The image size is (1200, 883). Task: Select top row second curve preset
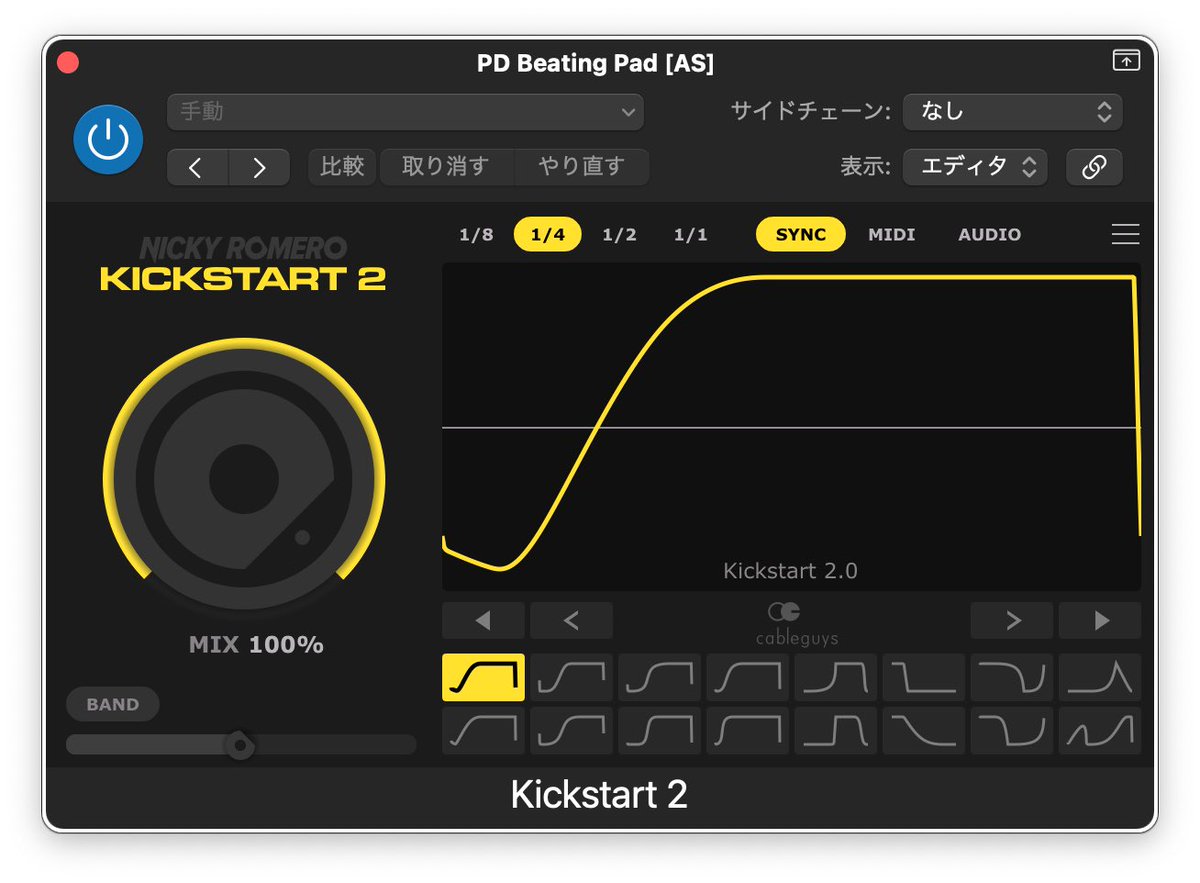tap(571, 678)
